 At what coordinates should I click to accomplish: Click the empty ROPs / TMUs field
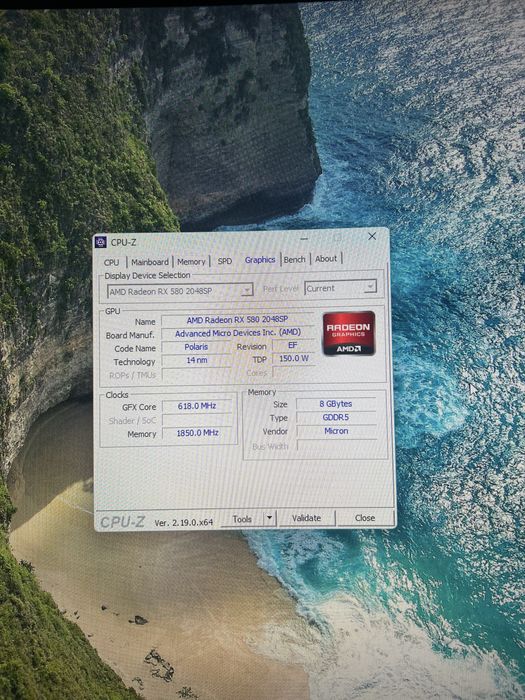click(x=196, y=375)
